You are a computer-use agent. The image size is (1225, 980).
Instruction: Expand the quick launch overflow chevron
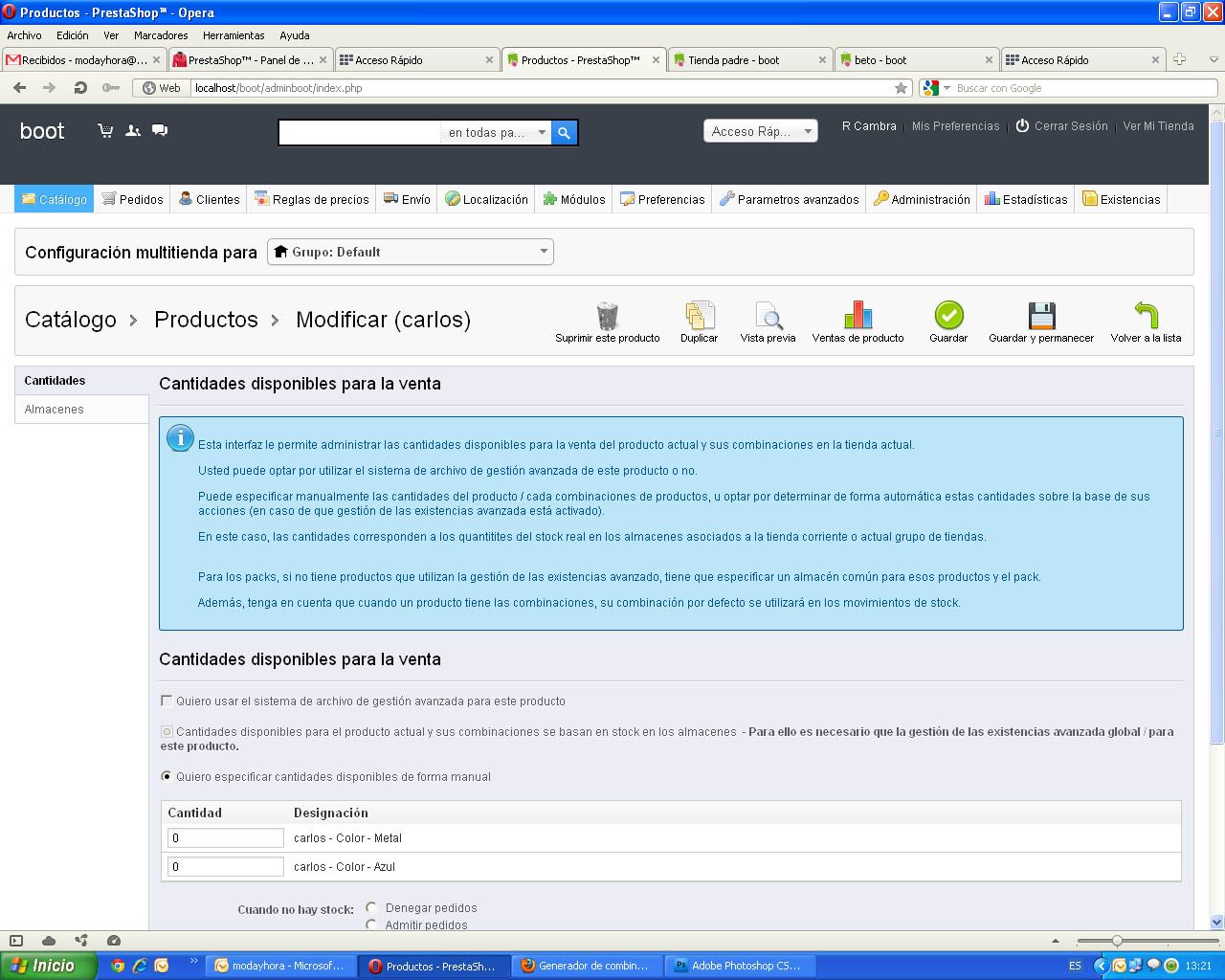tap(193, 961)
